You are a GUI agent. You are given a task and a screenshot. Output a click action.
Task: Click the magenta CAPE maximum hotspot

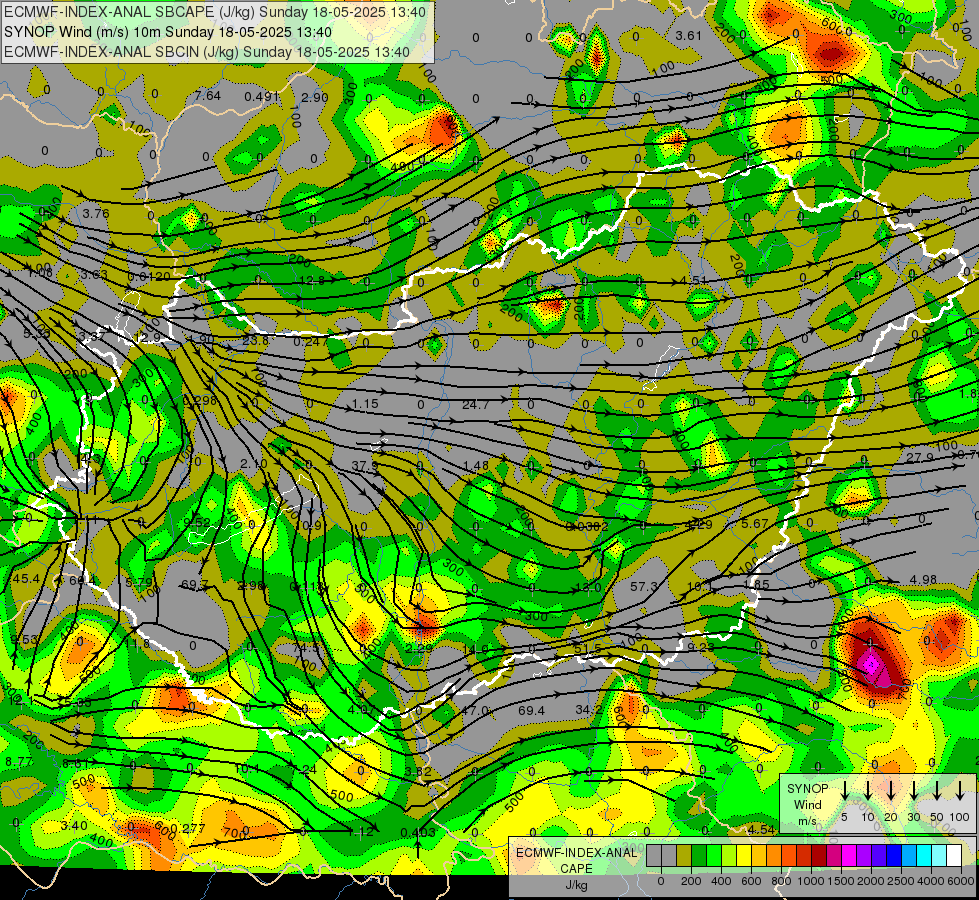(872, 665)
